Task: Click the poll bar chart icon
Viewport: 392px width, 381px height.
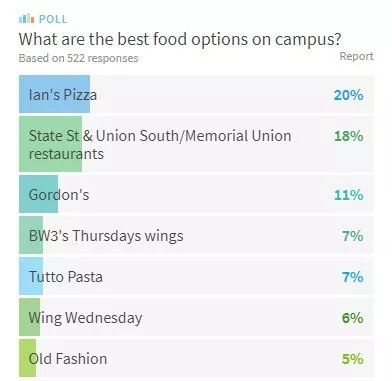Action: [26, 19]
